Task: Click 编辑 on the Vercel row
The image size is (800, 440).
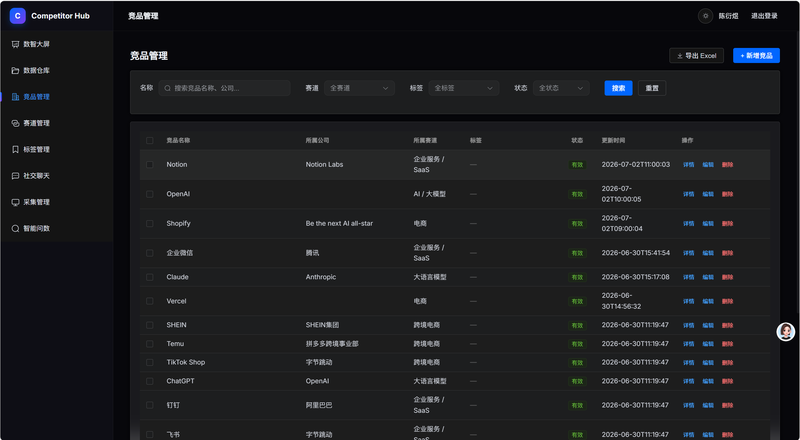Action: (708, 301)
